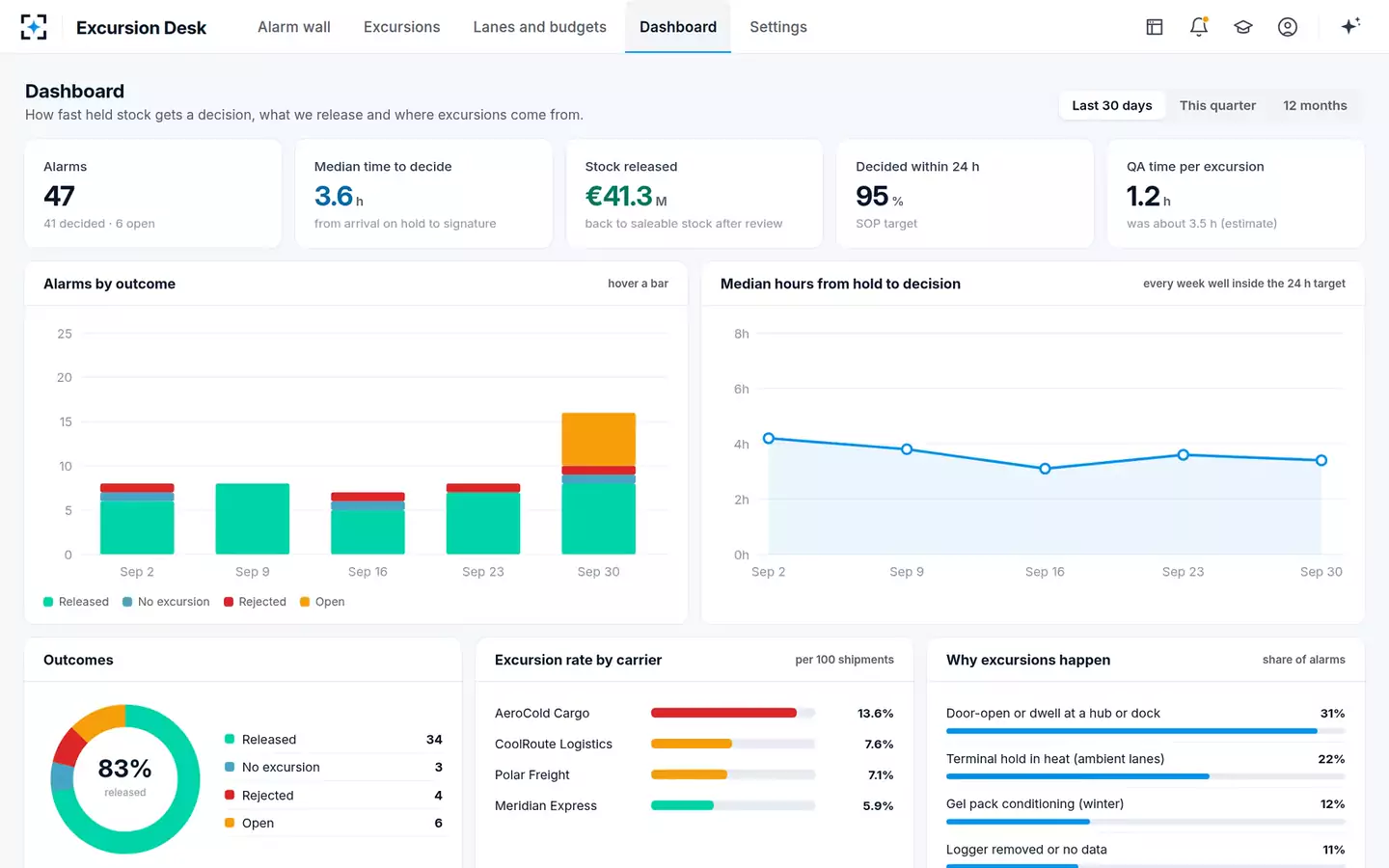Click the Sep 16 point on the line chart
This screenshot has height=868, width=1389.
[x=1045, y=469]
